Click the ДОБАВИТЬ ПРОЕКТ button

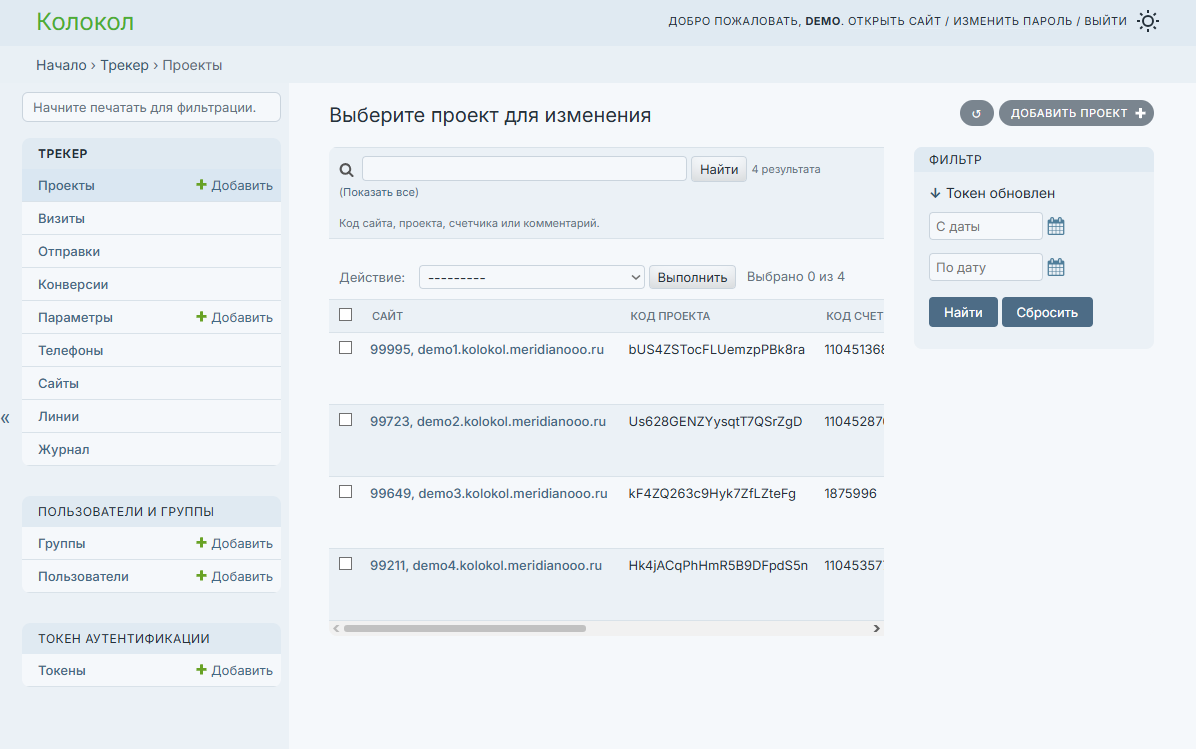1076,113
